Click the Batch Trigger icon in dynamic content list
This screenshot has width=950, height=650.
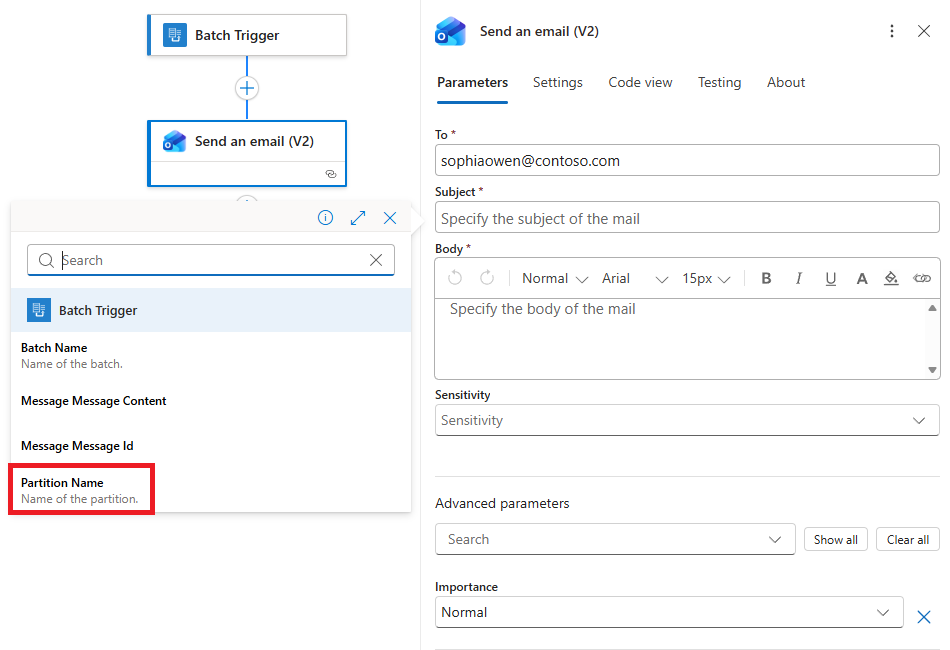point(39,310)
